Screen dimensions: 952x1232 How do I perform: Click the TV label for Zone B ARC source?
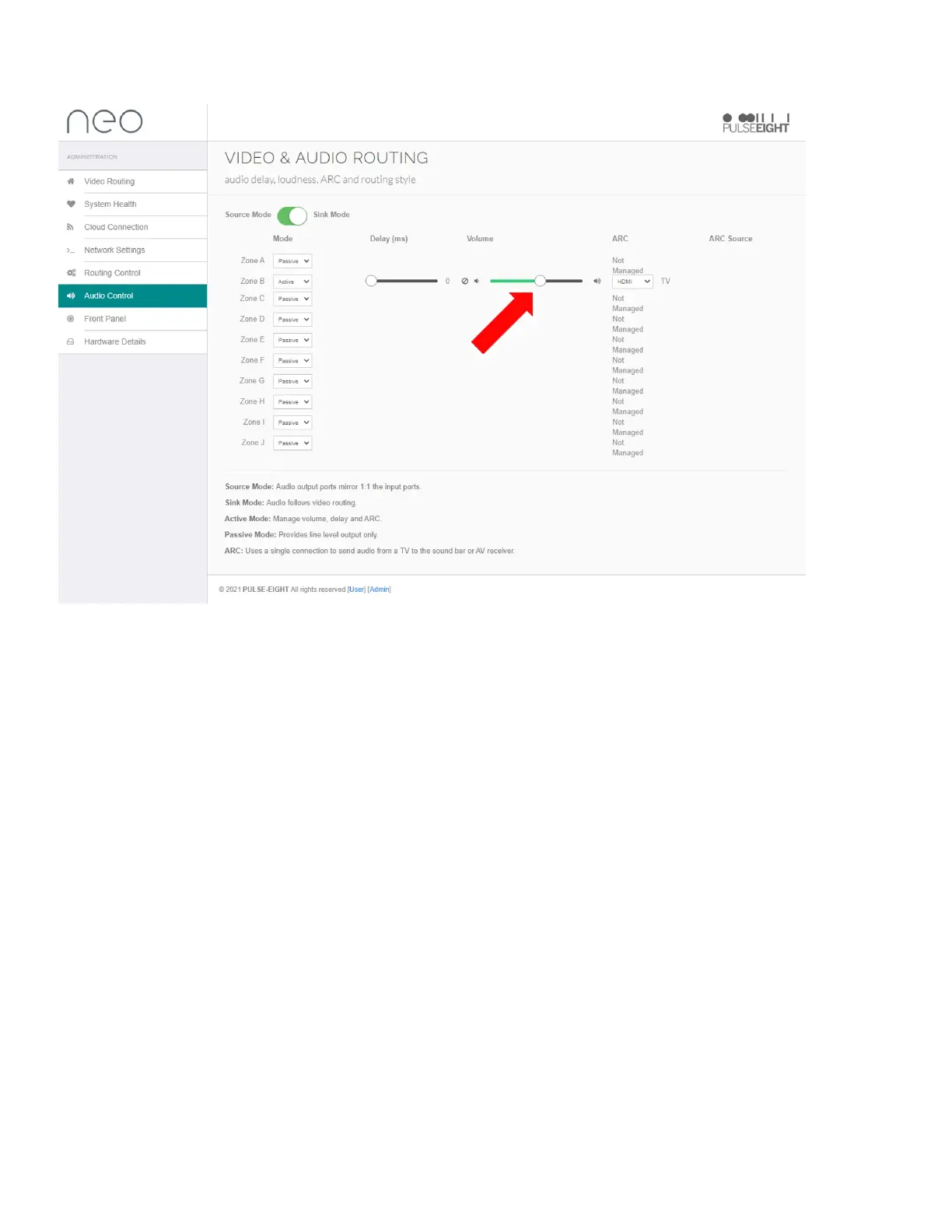point(665,282)
